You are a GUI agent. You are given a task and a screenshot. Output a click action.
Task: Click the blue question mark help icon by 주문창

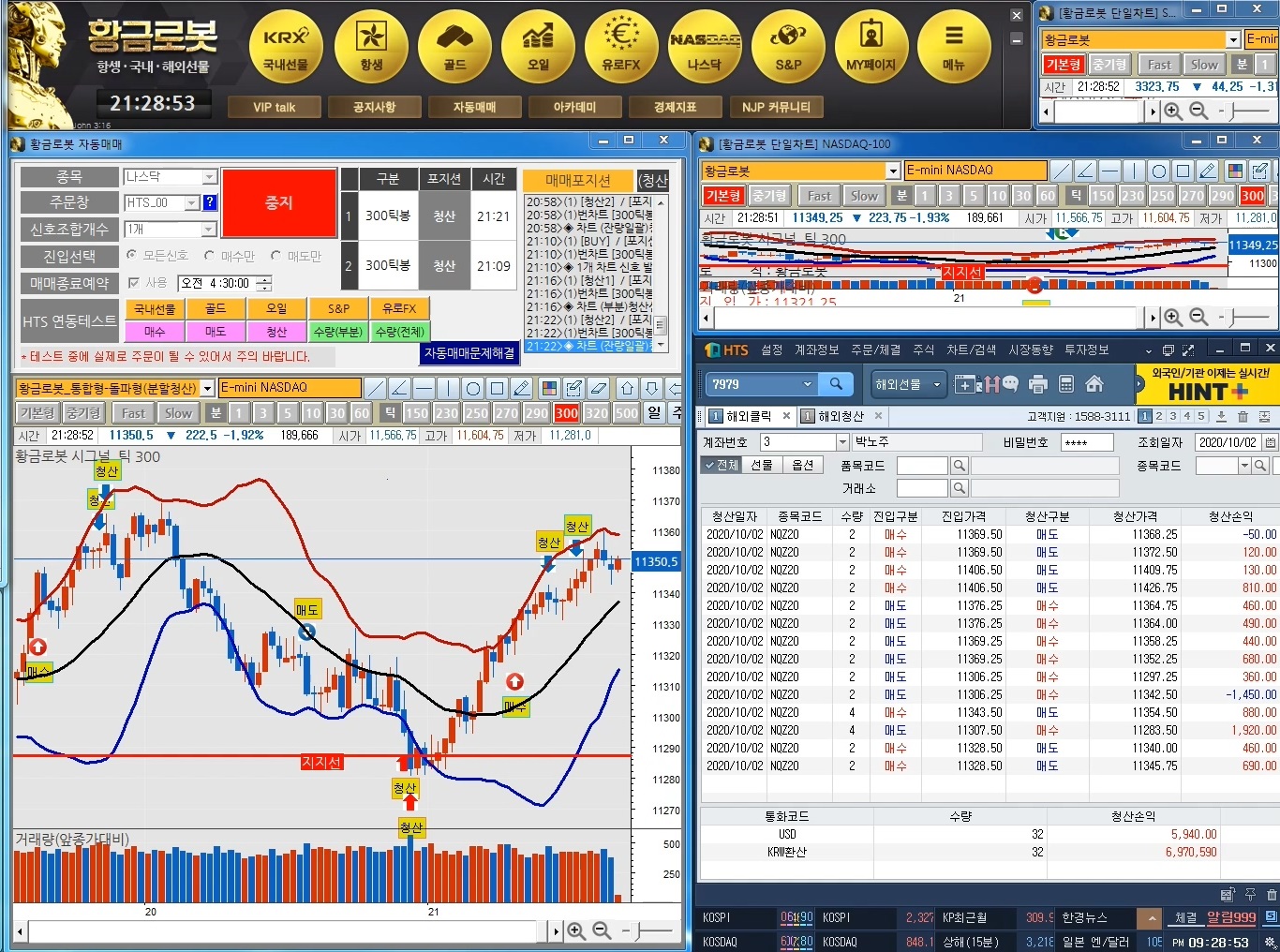point(210,201)
